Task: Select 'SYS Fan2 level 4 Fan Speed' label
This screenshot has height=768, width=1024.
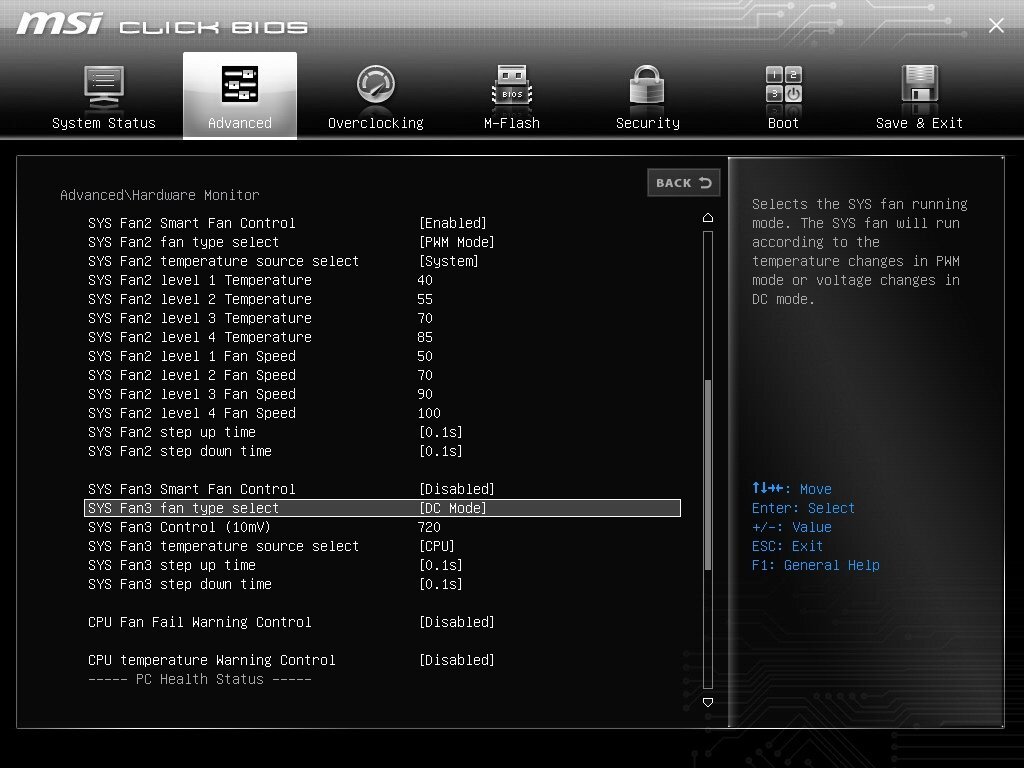Action: tap(192, 413)
